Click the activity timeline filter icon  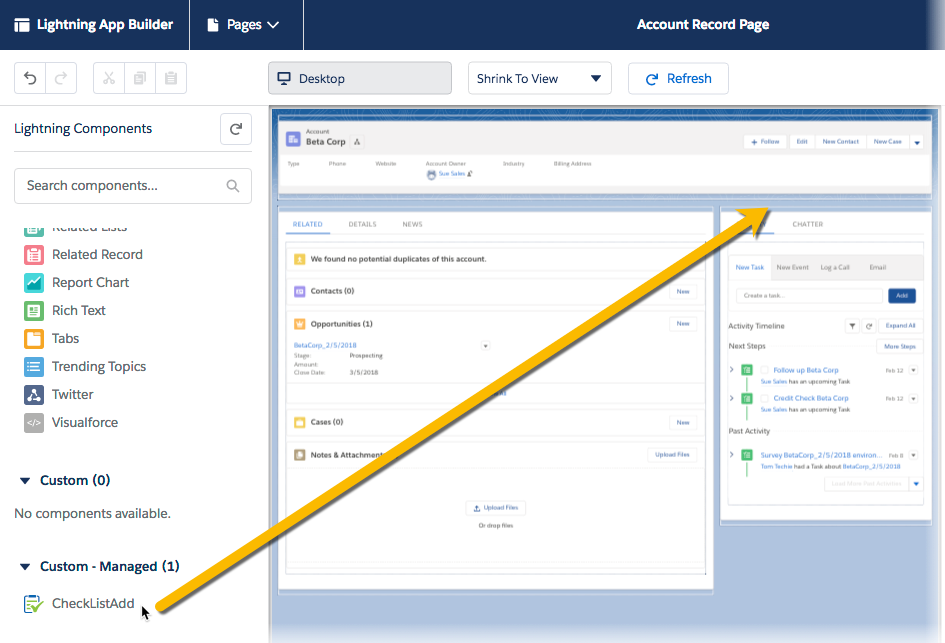click(x=852, y=326)
